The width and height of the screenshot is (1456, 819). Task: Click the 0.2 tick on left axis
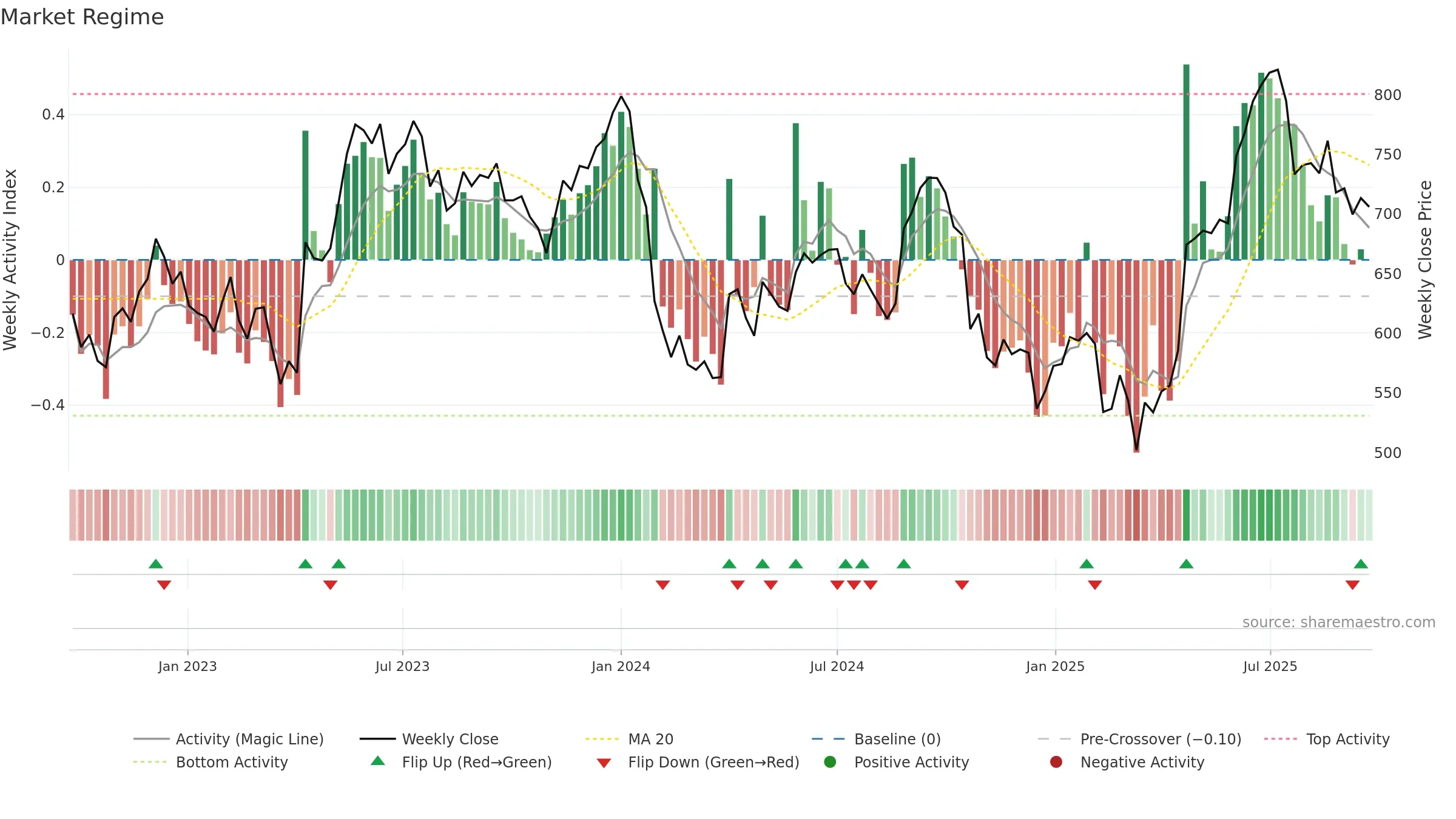pyautogui.click(x=53, y=187)
